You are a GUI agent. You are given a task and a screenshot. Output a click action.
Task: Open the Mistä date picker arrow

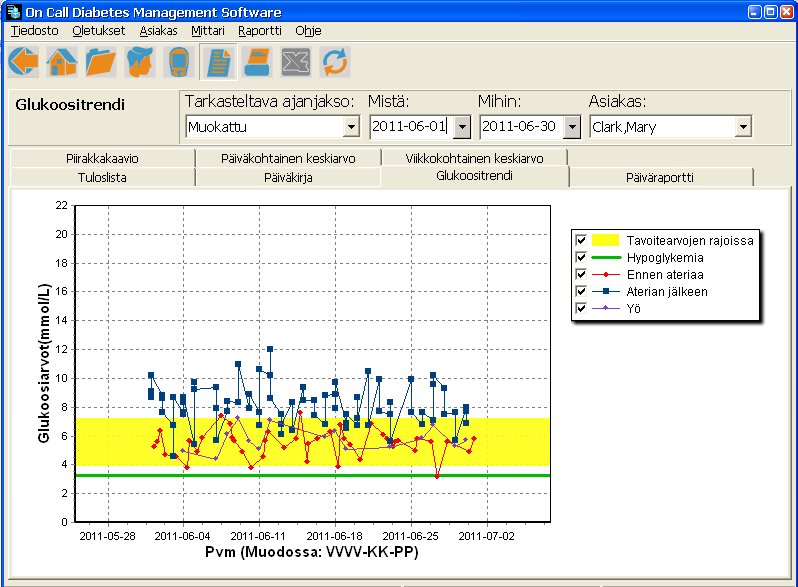[462, 127]
